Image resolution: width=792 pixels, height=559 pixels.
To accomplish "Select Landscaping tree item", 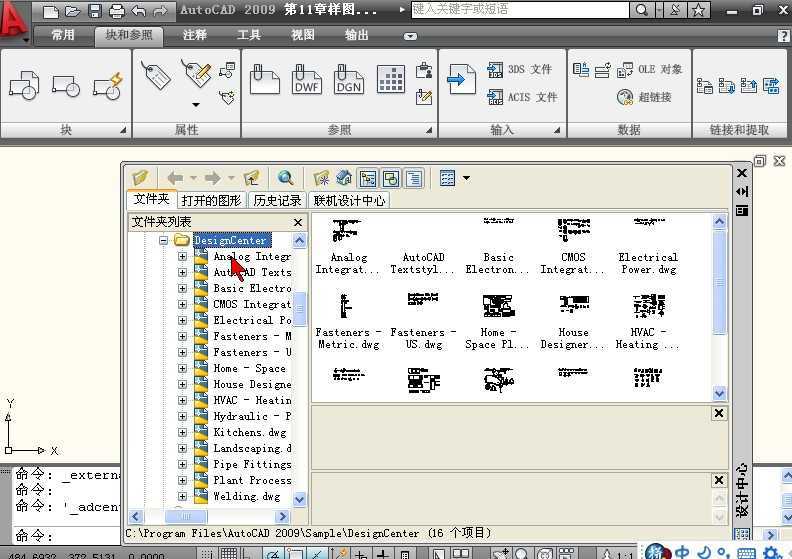I will coord(252,448).
